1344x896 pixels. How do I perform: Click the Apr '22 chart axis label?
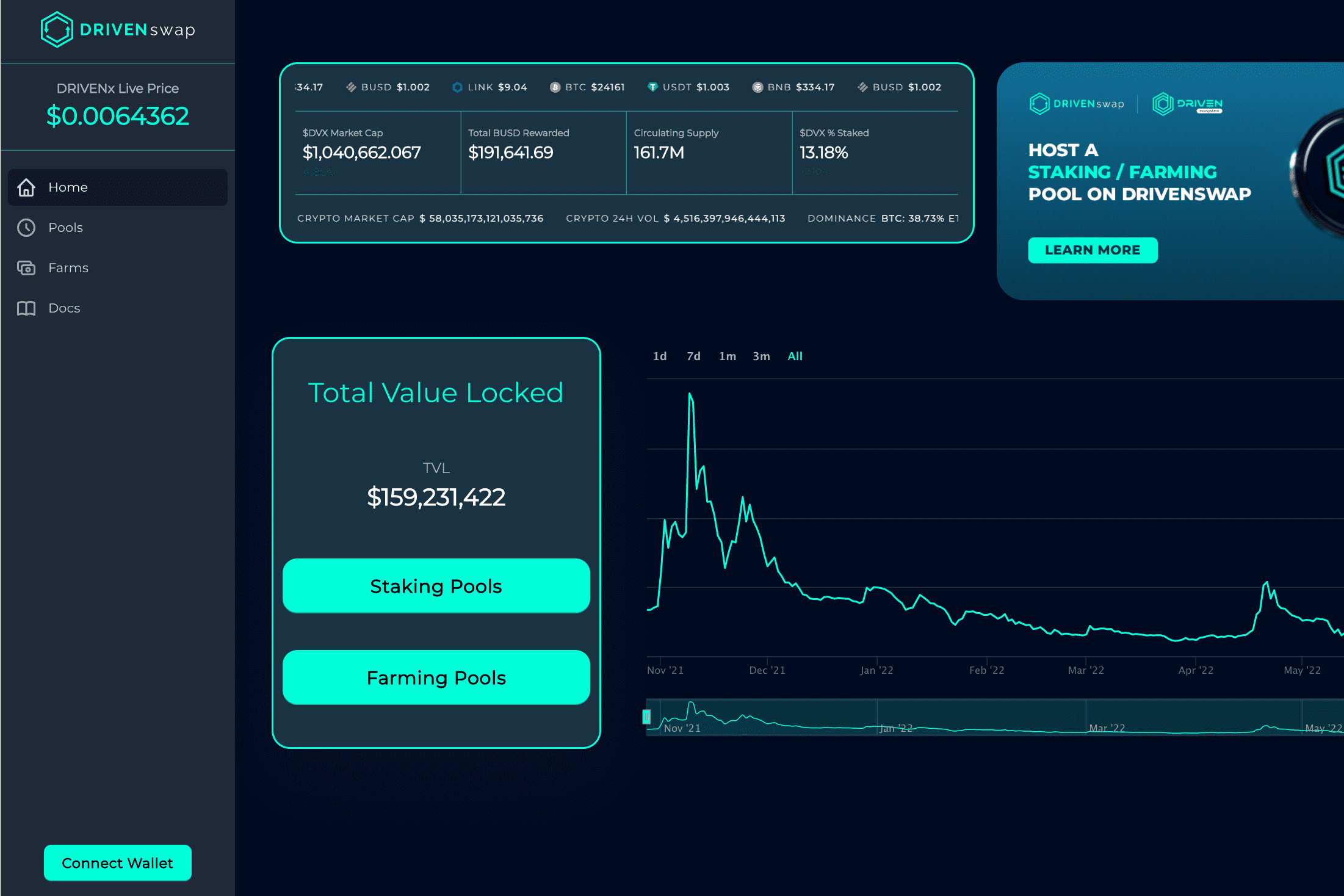click(1196, 670)
